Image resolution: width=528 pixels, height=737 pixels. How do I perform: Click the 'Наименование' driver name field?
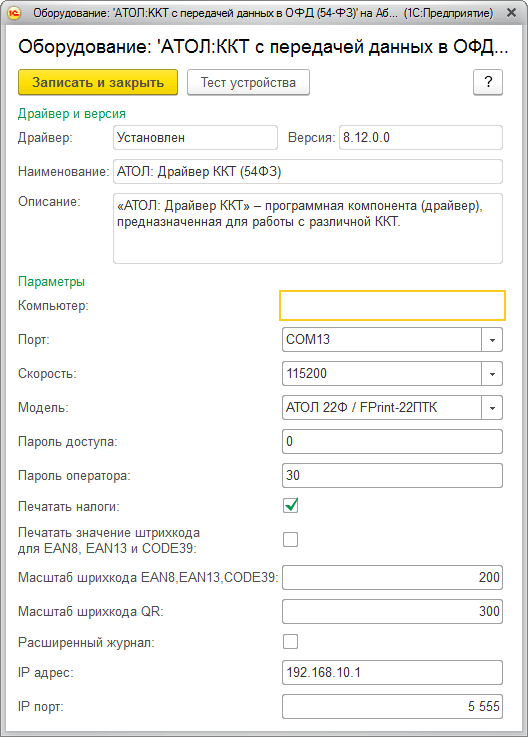tap(308, 172)
